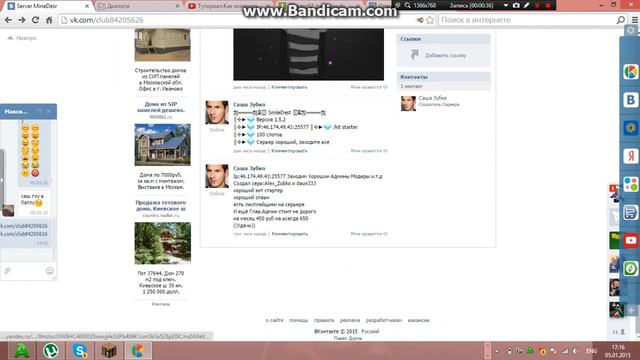Open contact Саша Зубко in Контакты
The image size is (640, 360).
[x=433, y=98]
